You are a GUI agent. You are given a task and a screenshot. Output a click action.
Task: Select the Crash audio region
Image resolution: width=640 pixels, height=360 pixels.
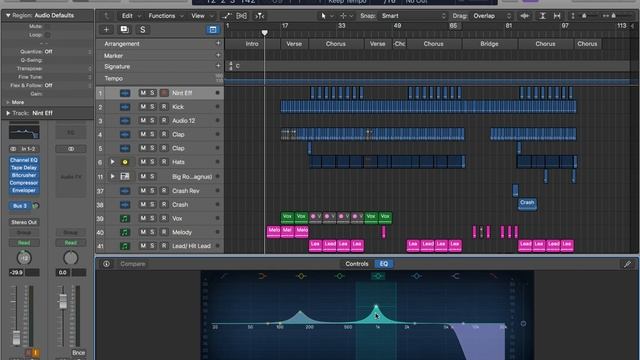coord(527,204)
